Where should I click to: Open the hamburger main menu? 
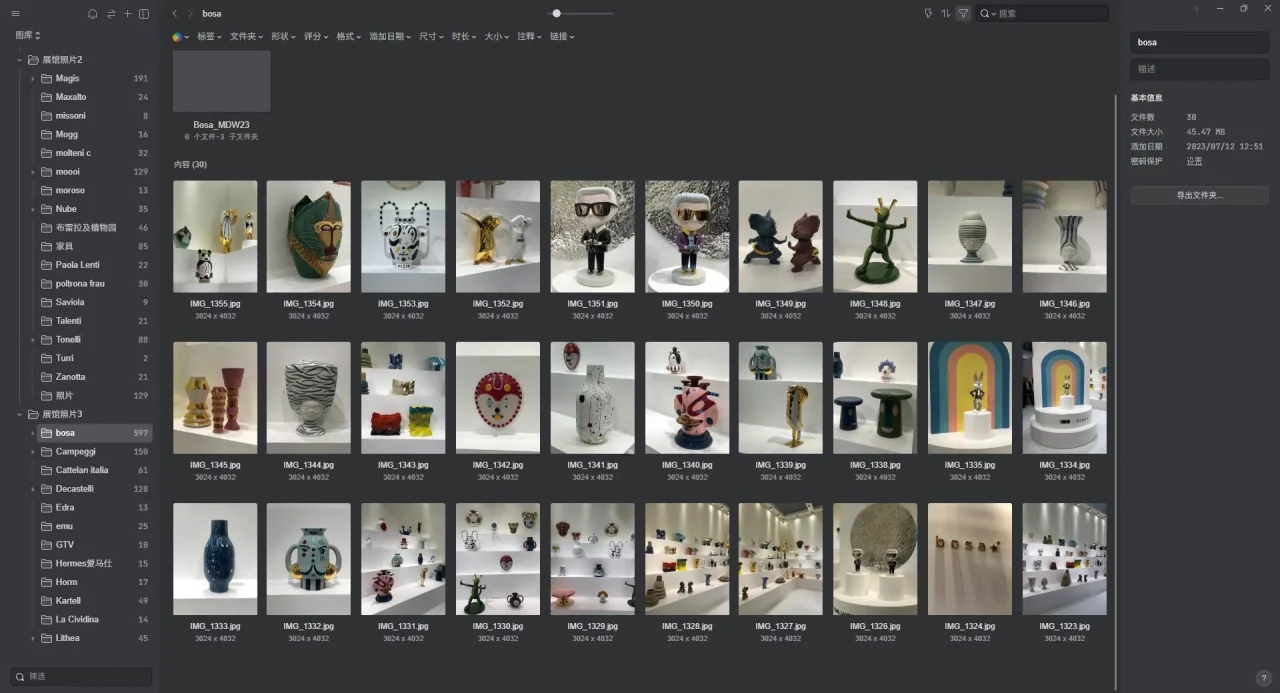pos(15,14)
